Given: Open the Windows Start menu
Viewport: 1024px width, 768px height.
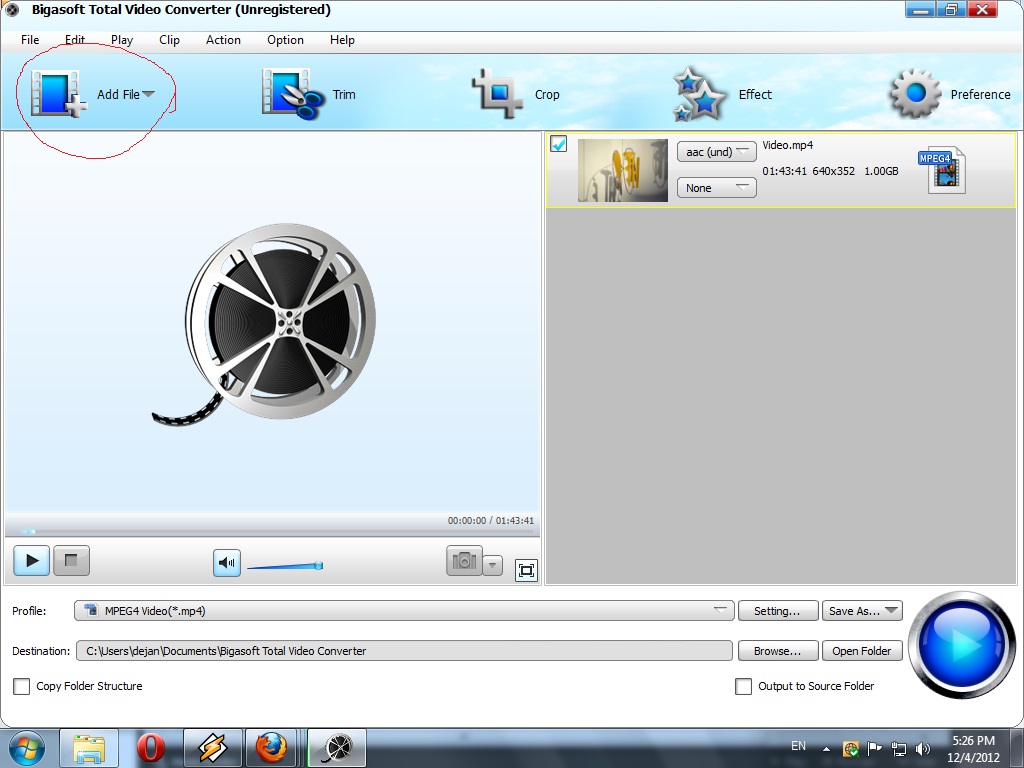Looking at the screenshot, I should coord(27,748).
